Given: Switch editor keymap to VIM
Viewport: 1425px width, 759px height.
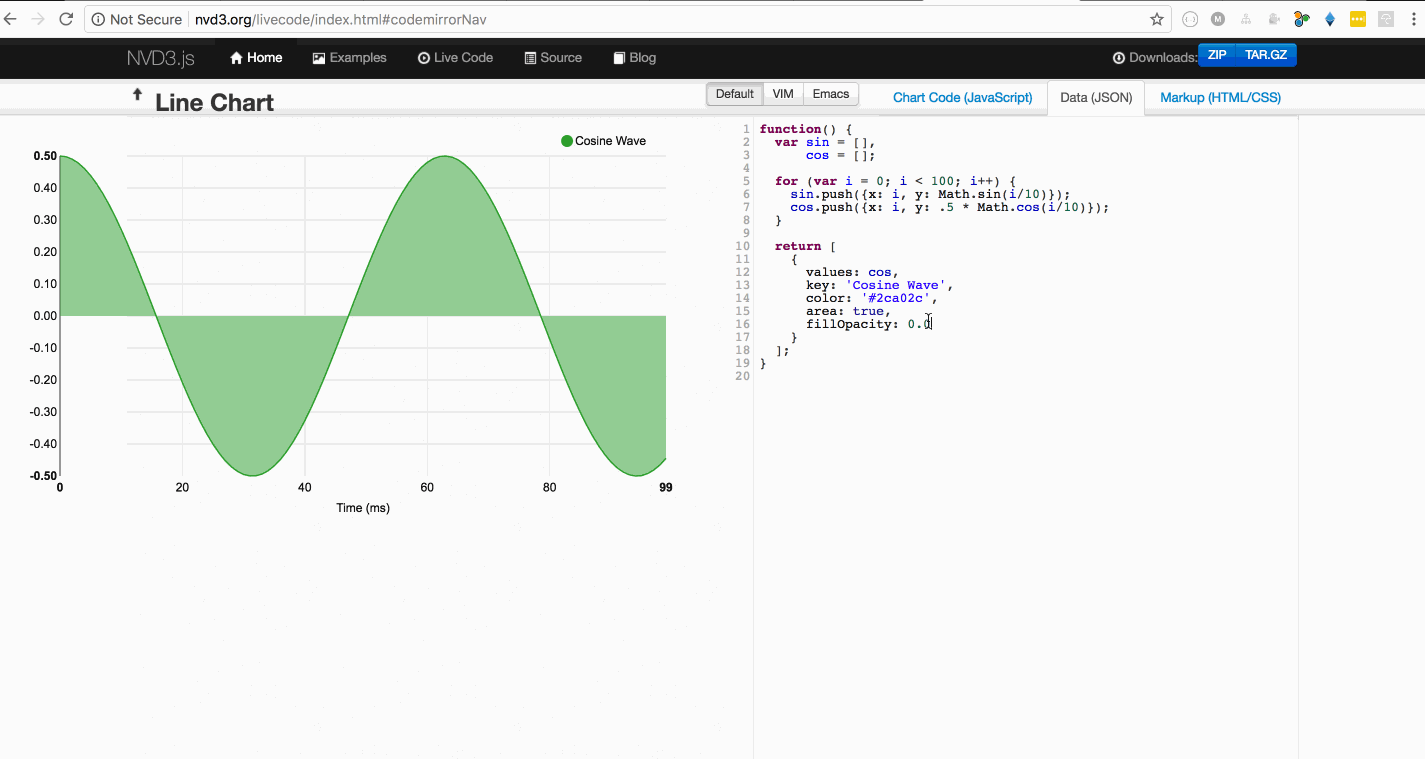Looking at the screenshot, I should click(783, 94).
